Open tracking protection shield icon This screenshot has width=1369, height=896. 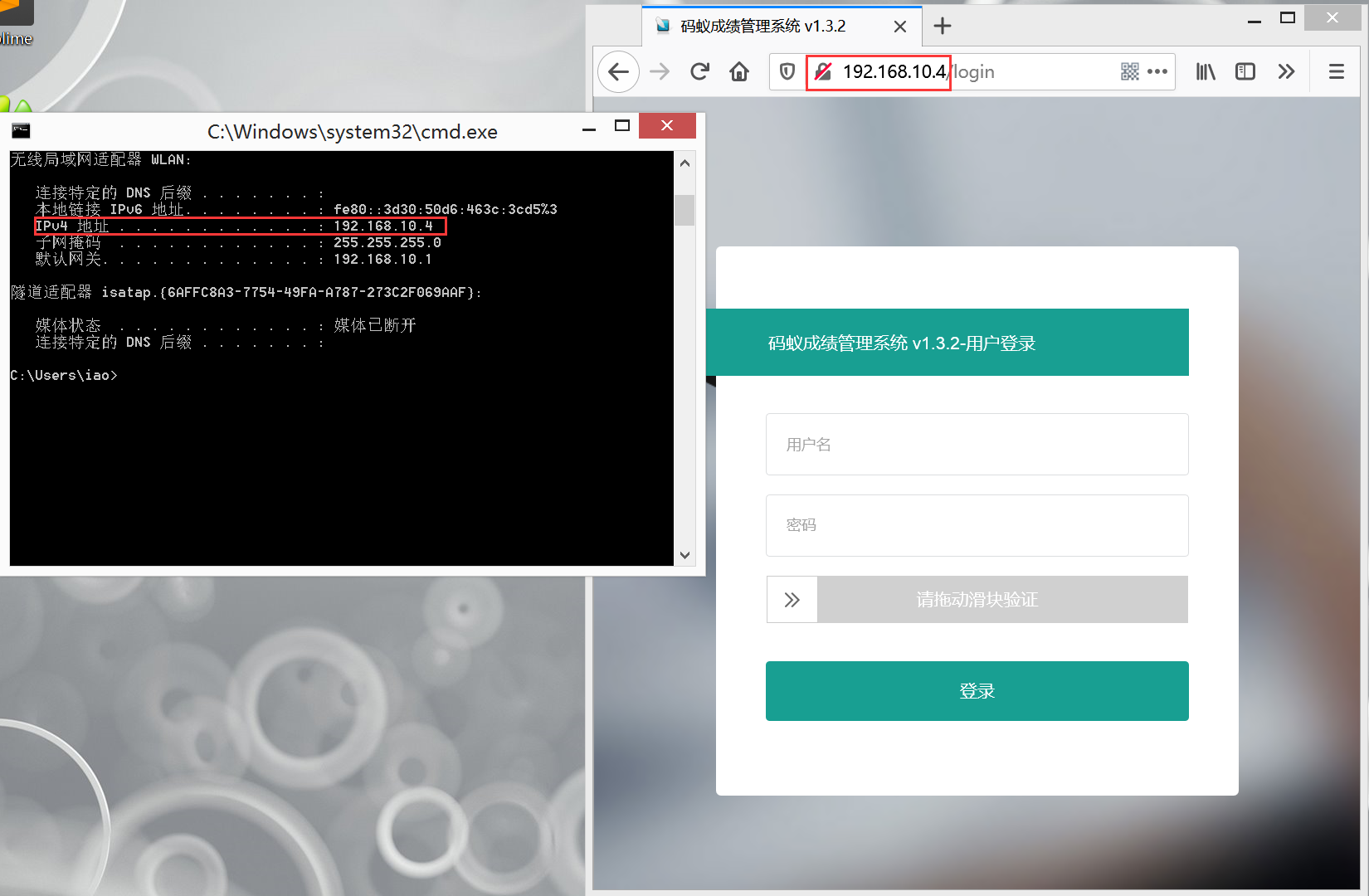pos(787,72)
